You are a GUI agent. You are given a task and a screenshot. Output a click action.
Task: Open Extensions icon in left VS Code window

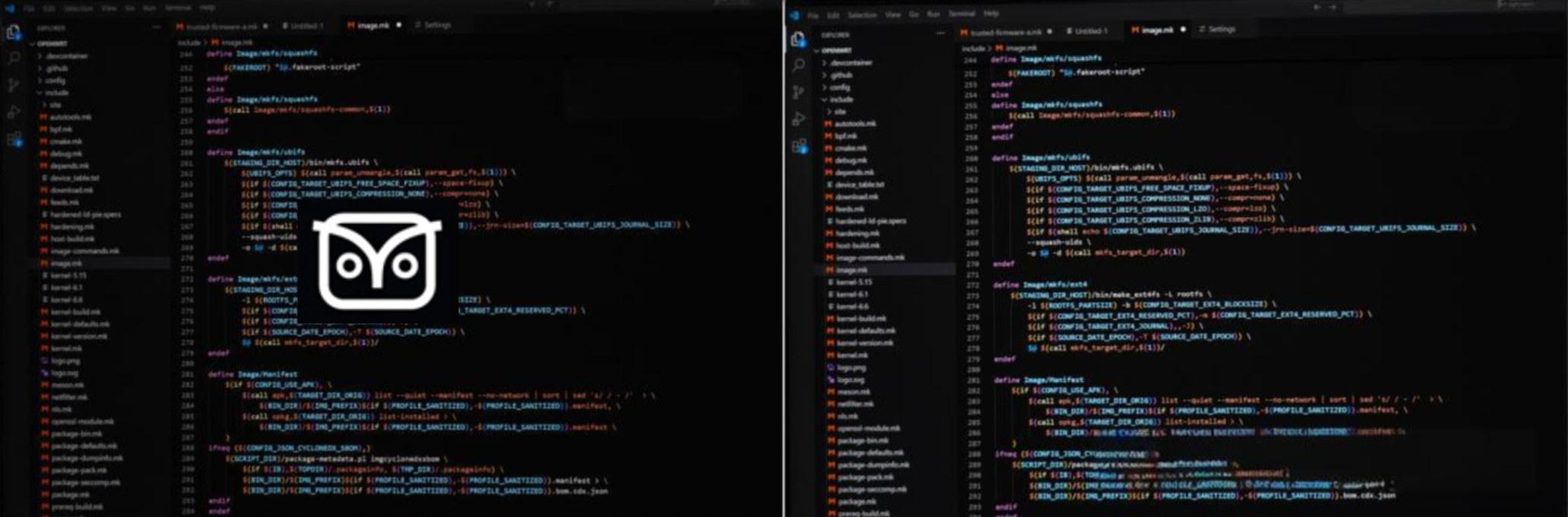pyautogui.click(x=14, y=139)
